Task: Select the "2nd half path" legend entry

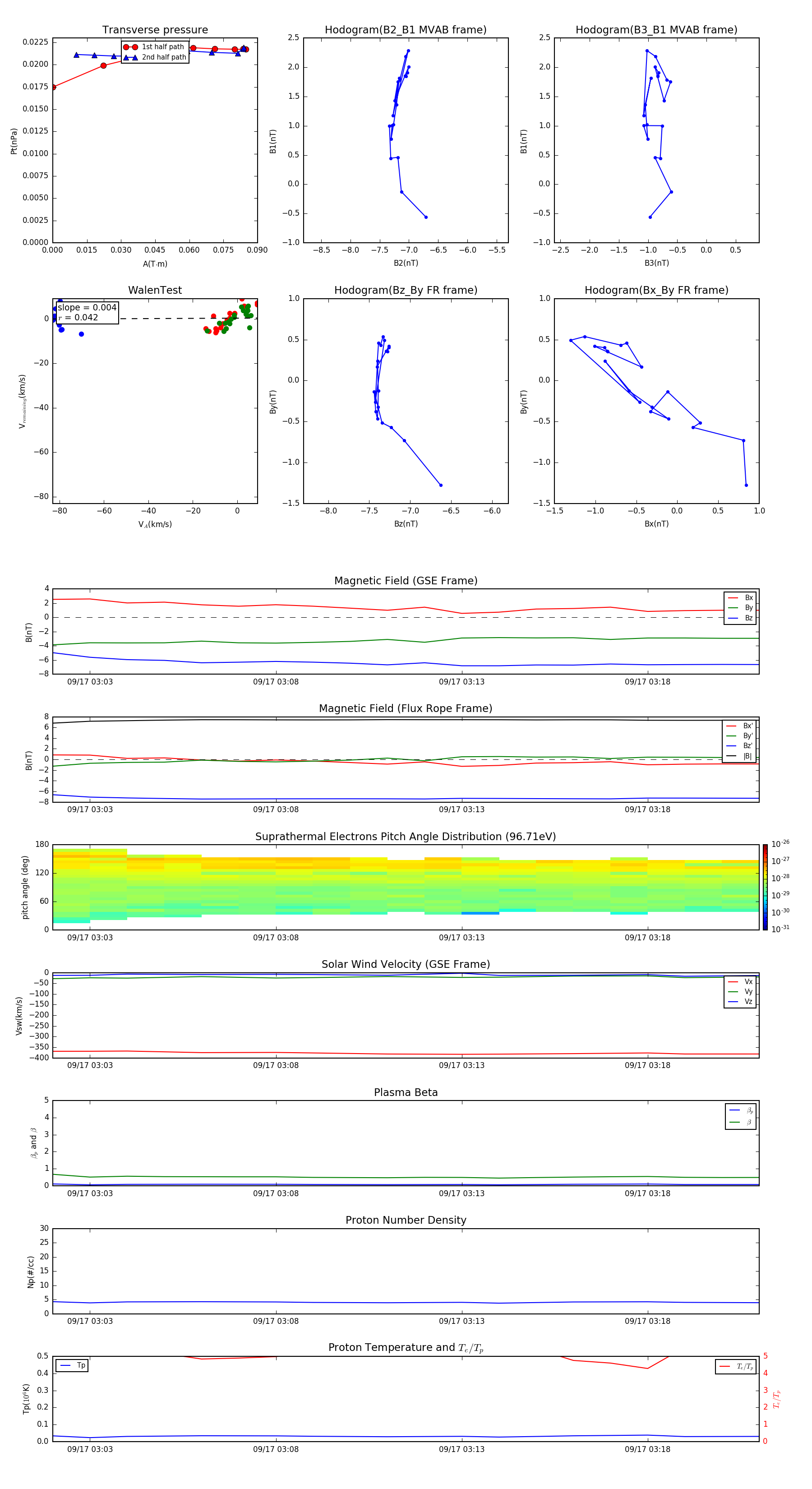Action: click(x=154, y=57)
